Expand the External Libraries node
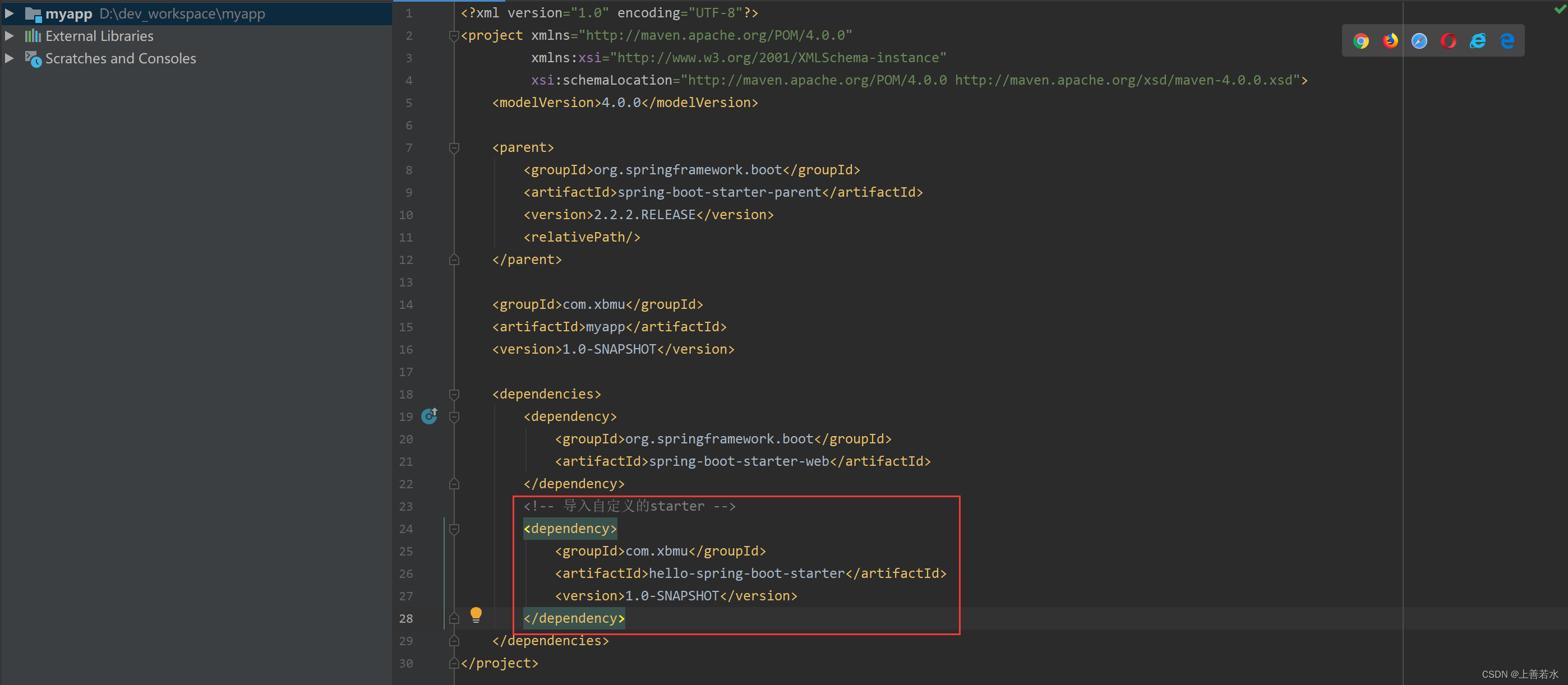Screen dimensions: 1568x685 9,36
